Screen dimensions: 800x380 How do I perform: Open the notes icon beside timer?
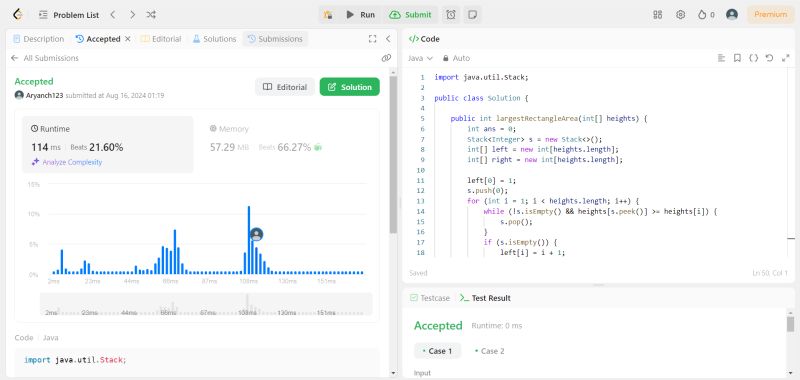(x=473, y=15)
